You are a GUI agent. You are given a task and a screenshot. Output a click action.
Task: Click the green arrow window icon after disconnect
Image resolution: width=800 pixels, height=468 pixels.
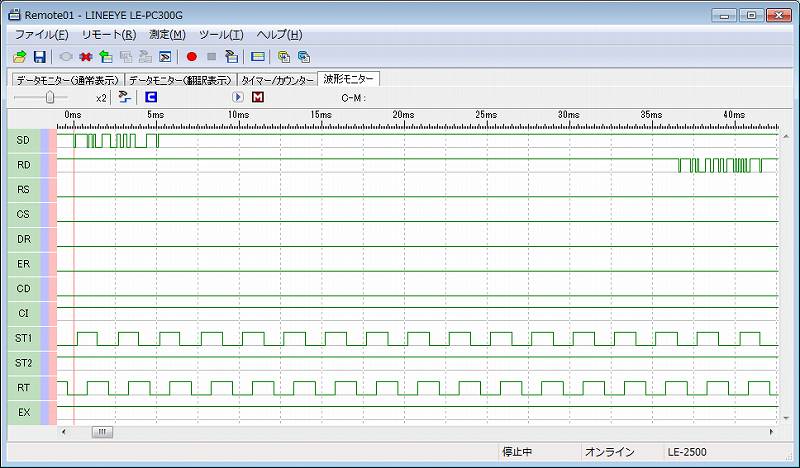coord(106,57)
